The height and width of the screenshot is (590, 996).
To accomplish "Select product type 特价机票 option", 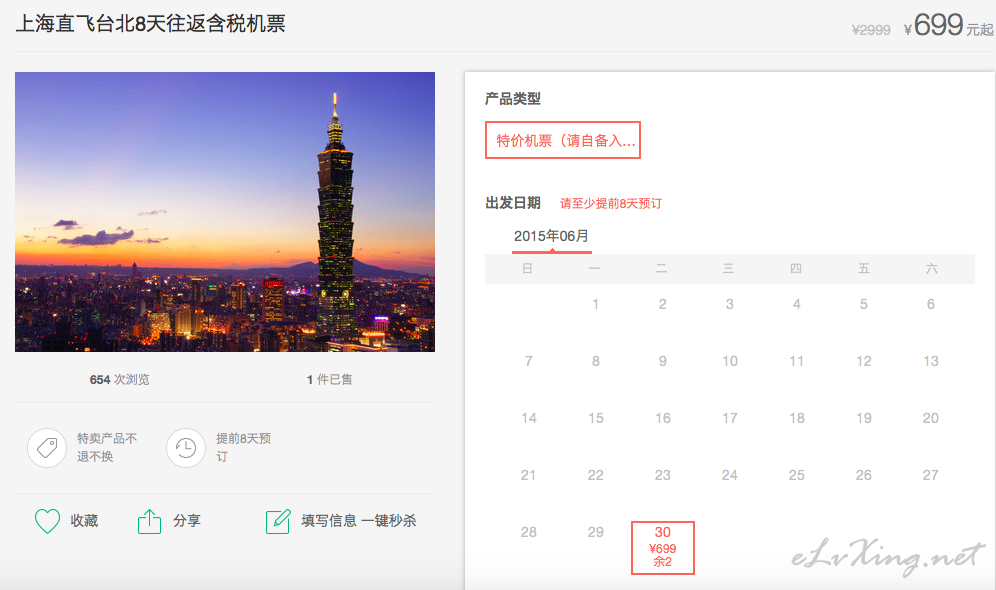I will pos(563,140).
